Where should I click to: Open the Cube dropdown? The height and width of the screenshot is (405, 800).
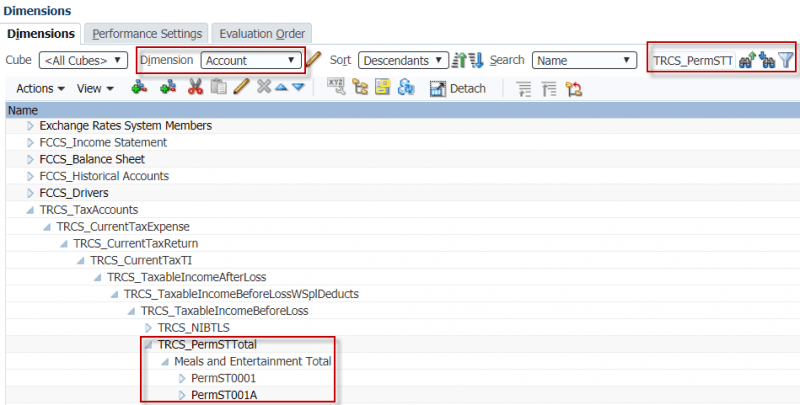click(x=84, y=60)
